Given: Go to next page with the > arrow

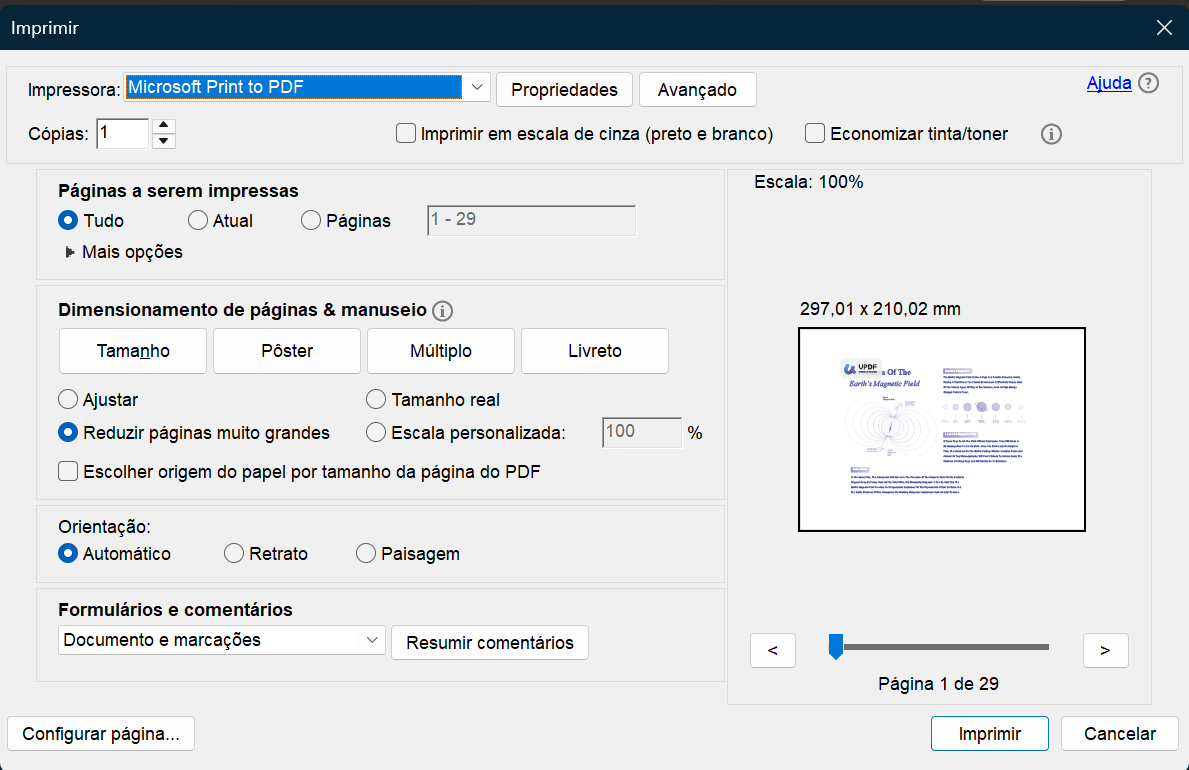Looking at the screenshot, I should 1105,650.
